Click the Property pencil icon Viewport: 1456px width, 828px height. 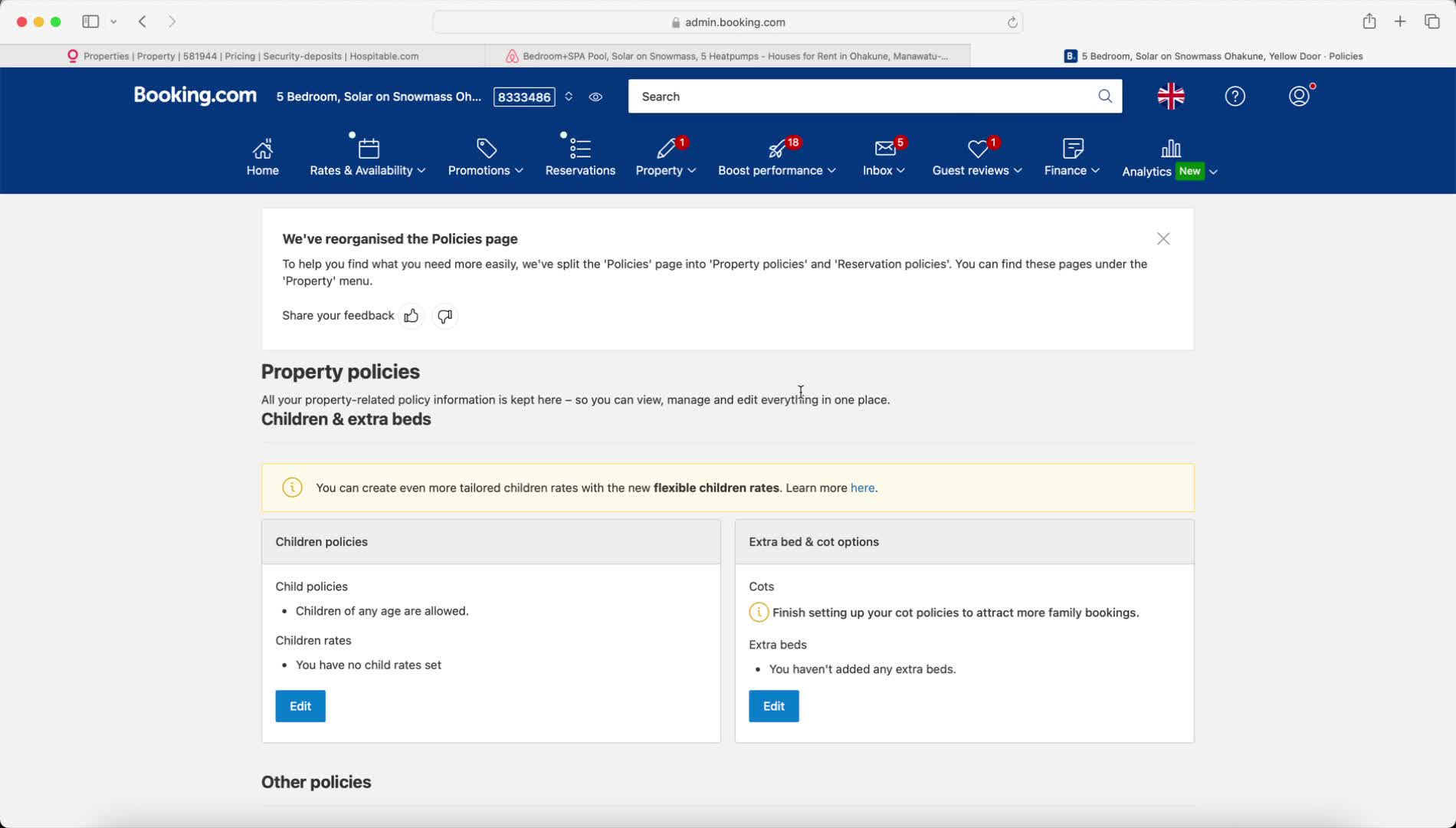tap(666, 147)
